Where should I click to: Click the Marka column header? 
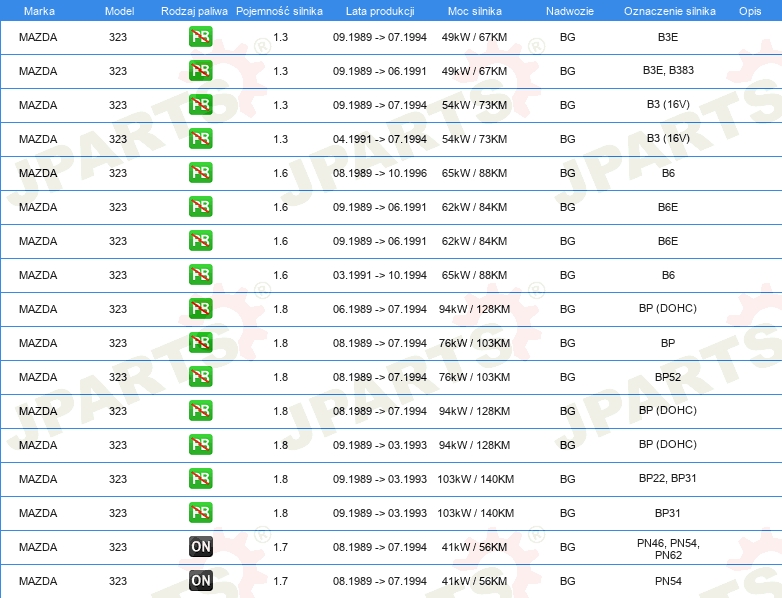[39, 11]
